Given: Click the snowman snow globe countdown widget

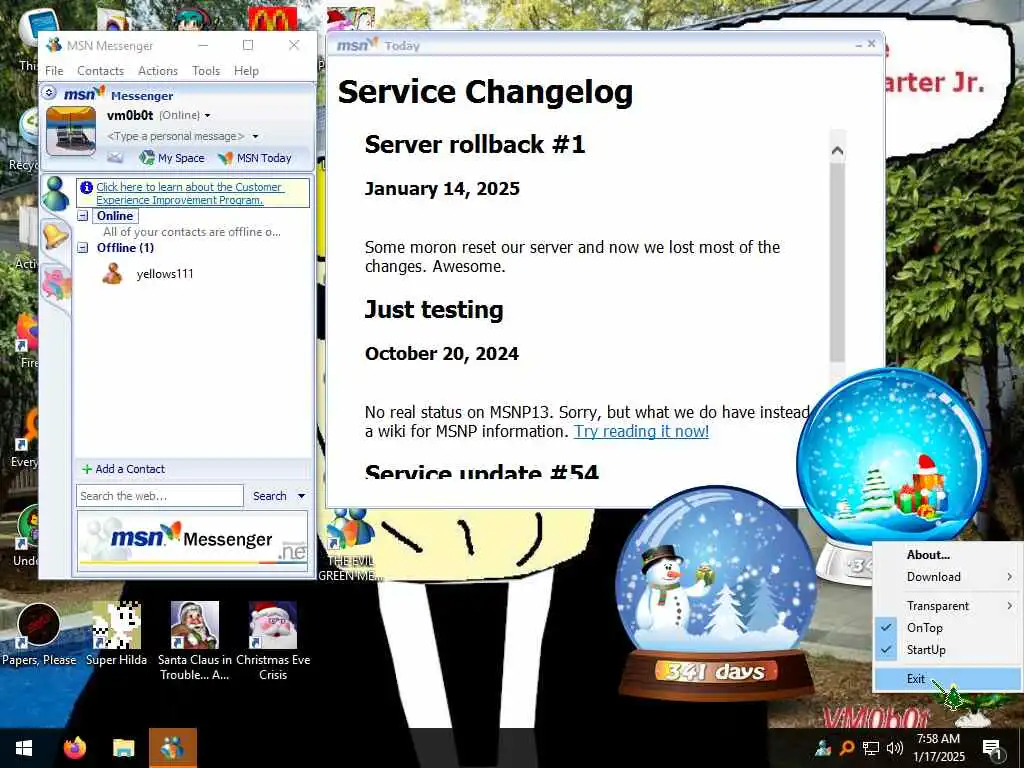Looking at the screenshot, I should point(716,593).
